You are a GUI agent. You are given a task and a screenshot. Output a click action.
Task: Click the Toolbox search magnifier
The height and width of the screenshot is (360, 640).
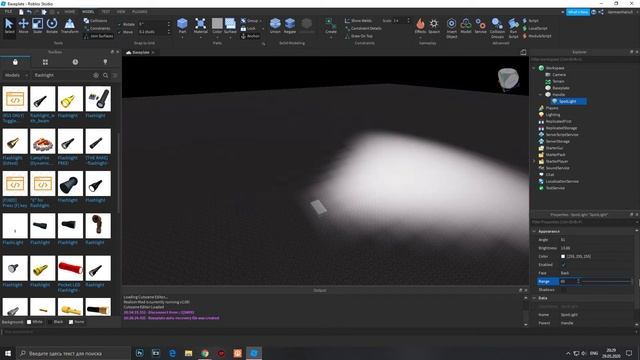[x=105, y=76]
